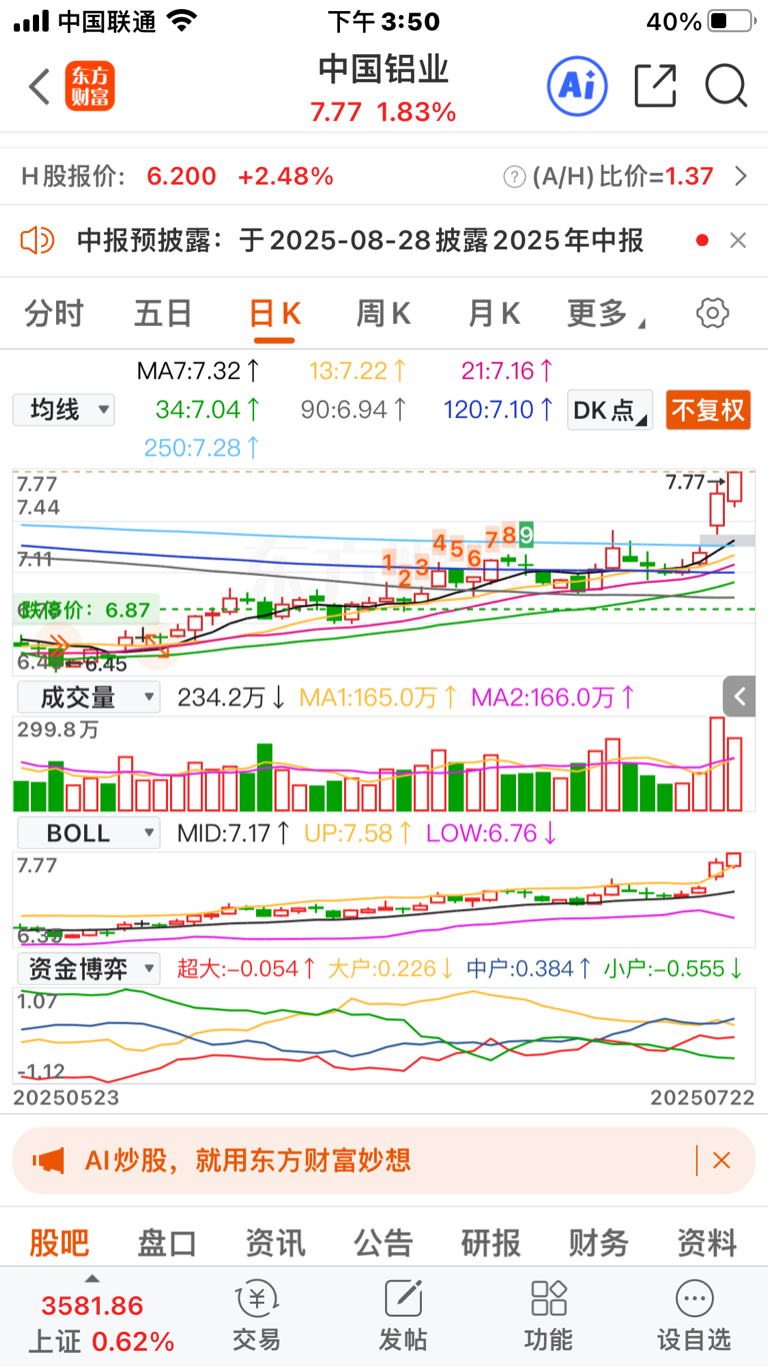Tap the 小户:-0.555 fund value
The image size is (768, 1367).
tap(672, 968)
